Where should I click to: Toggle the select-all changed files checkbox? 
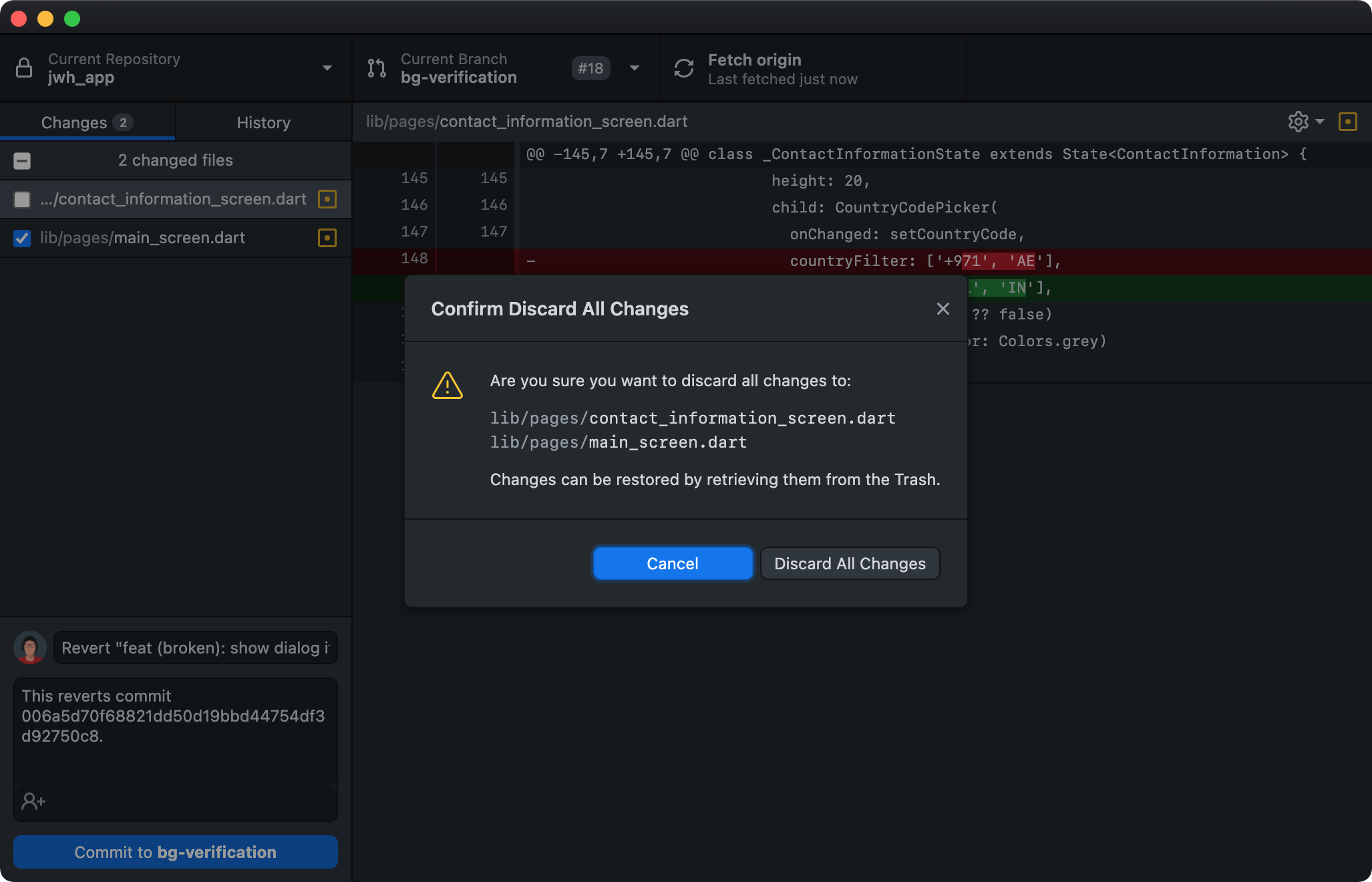pyautogui.click(x=22, y=161)
